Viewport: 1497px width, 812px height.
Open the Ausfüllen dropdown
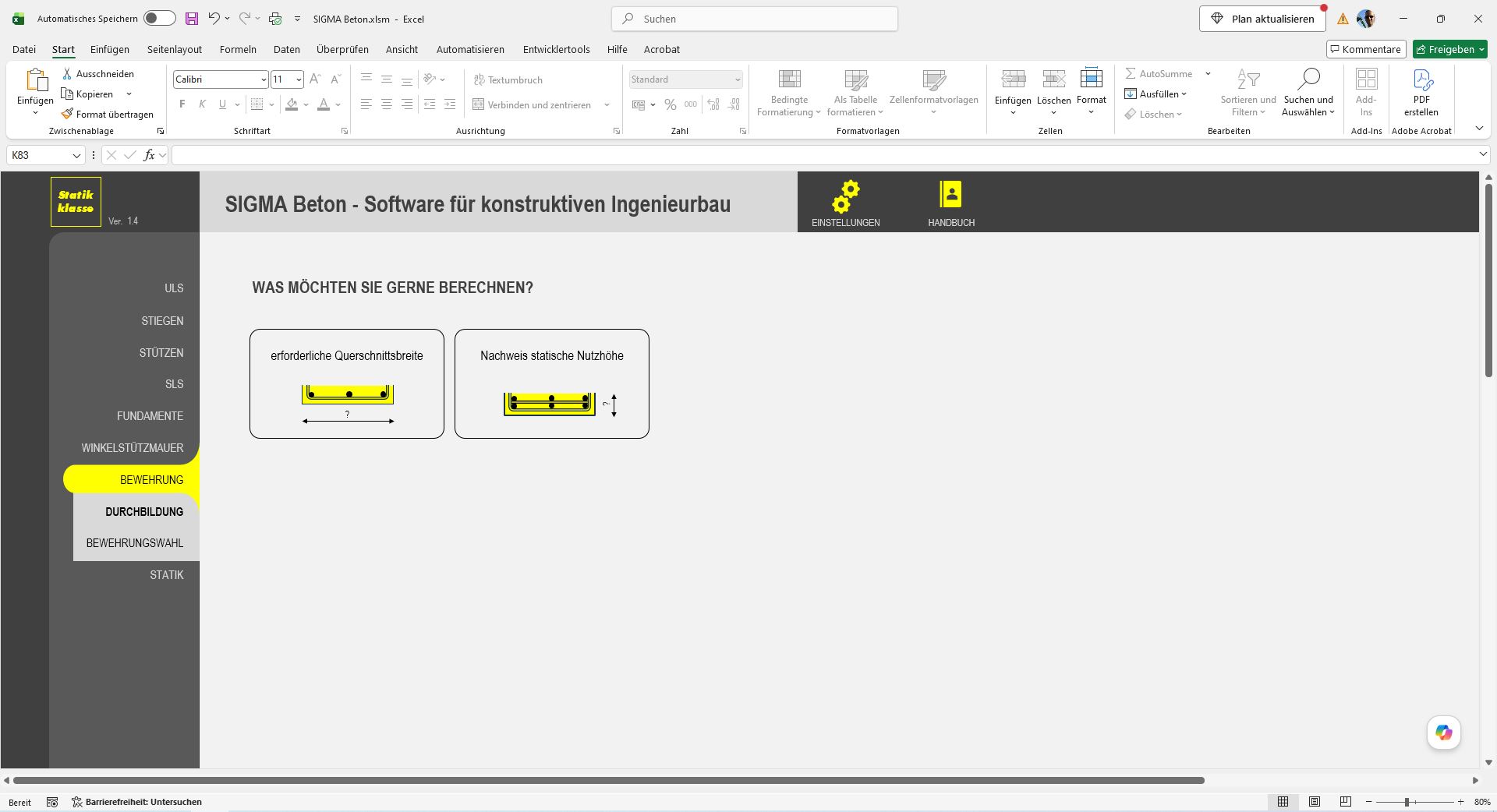pyautogui.click(x=1155, y=94)
